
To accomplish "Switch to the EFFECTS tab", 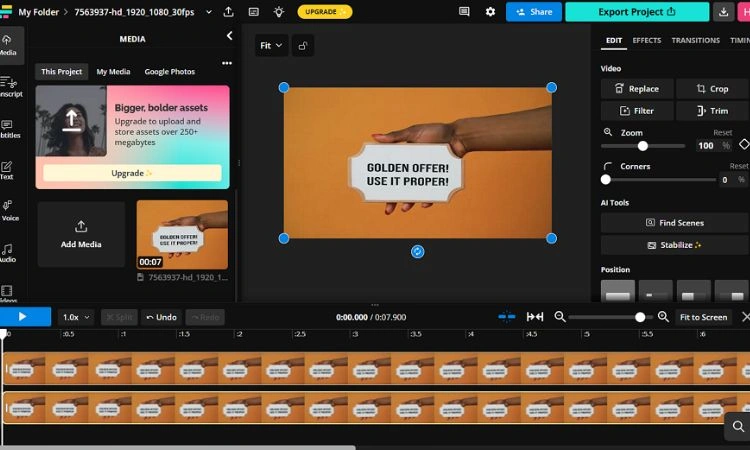I will (x=647, y=41).
